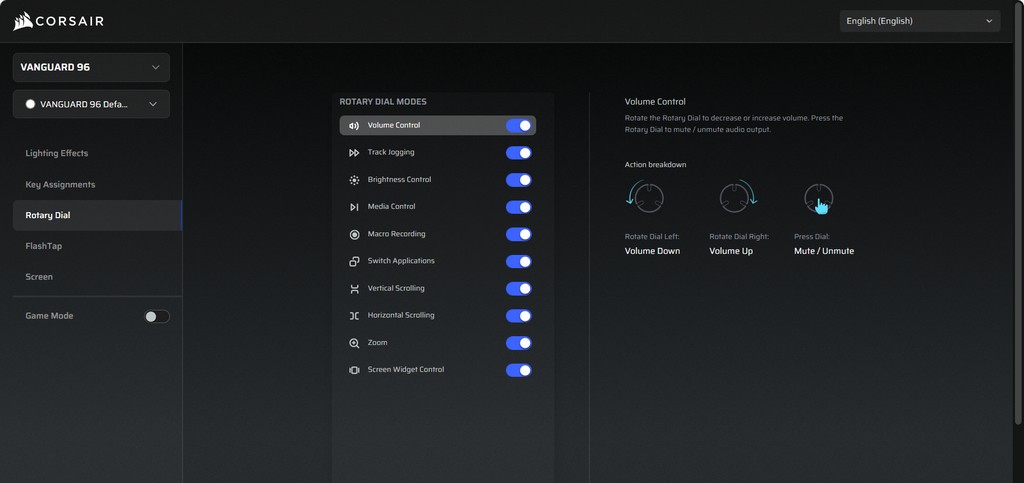
Task: Click the Brightness Control sun icon
Action: point(354,180)
